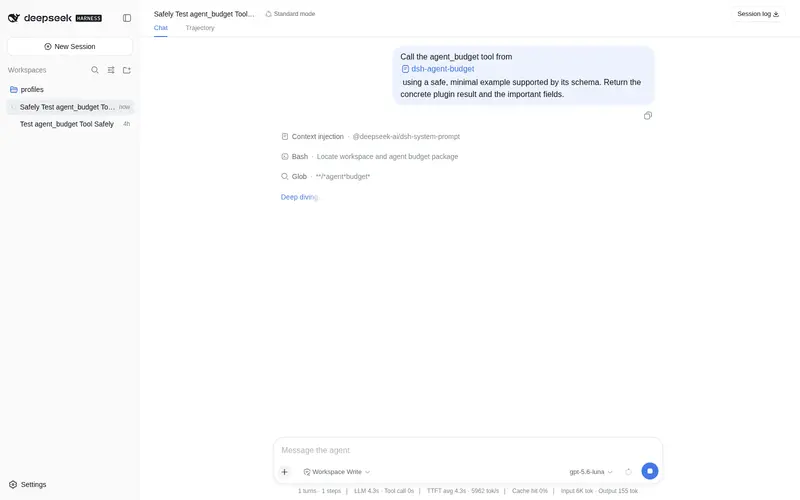
Task: Open the Workspace Write permission dropdown
Action: (337, 472)
